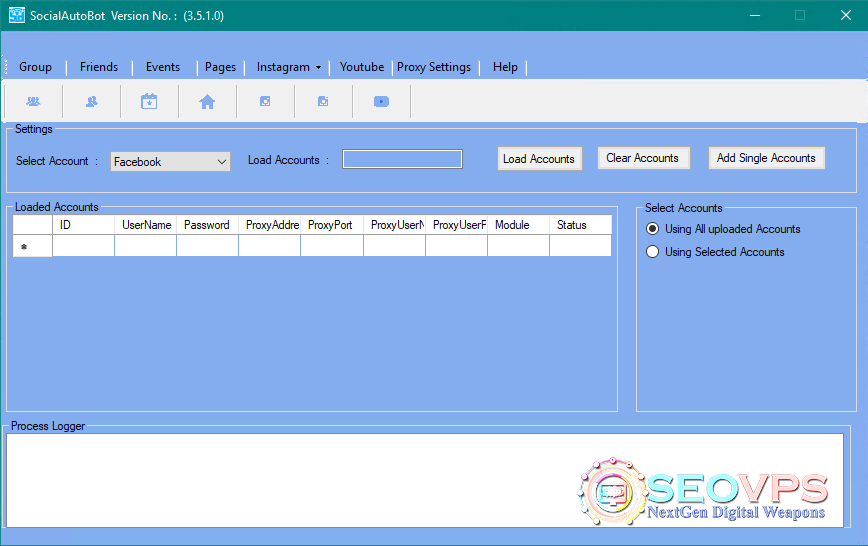Click the Password column header
Viewport: 868px width, 546px height.
(208, 225)
